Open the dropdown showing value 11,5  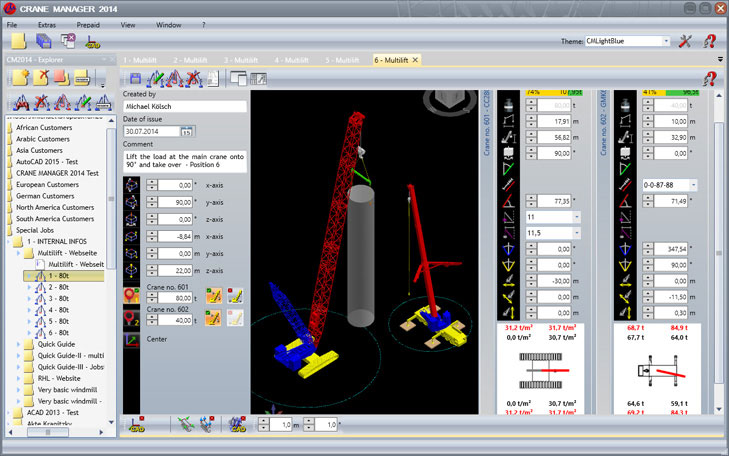pyautogui.click(x=577, y=233)
